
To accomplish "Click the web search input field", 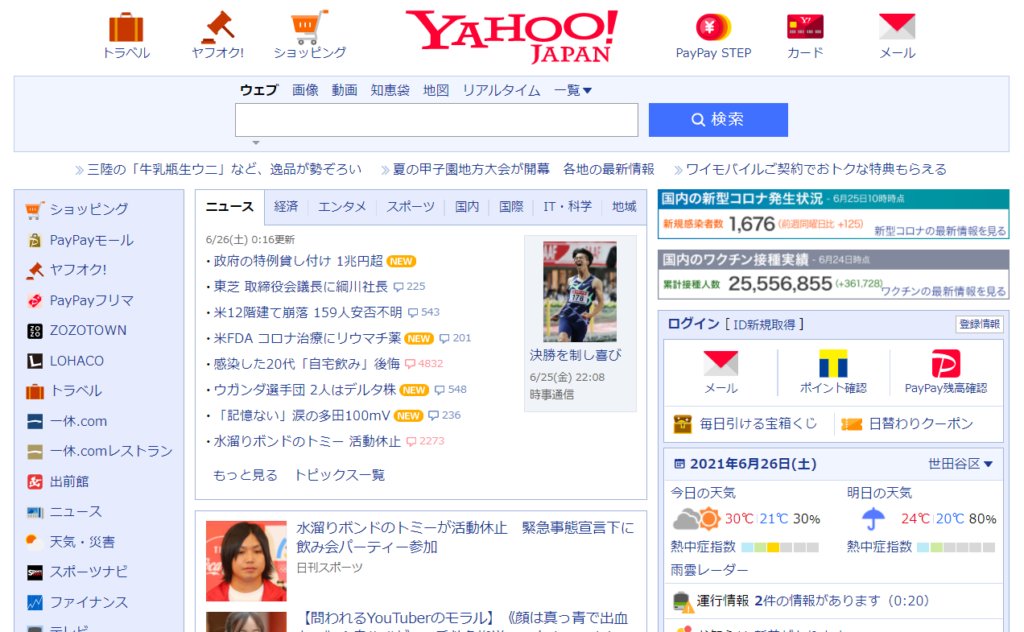I will 436,120.
